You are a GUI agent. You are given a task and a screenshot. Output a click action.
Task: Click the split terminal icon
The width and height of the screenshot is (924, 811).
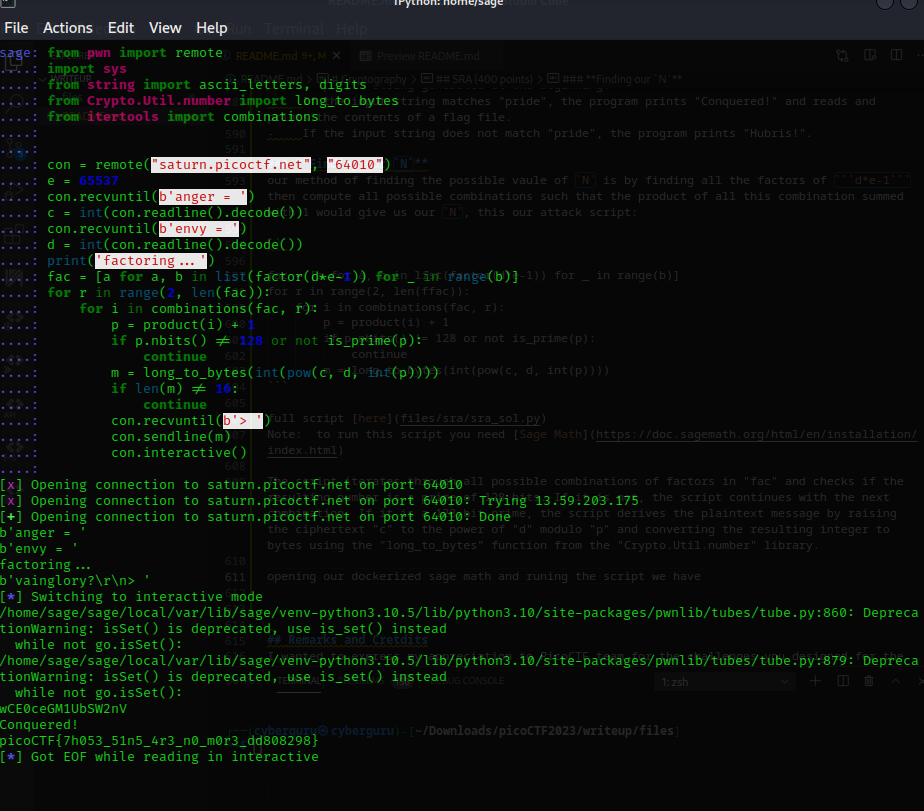pos(843,681)
